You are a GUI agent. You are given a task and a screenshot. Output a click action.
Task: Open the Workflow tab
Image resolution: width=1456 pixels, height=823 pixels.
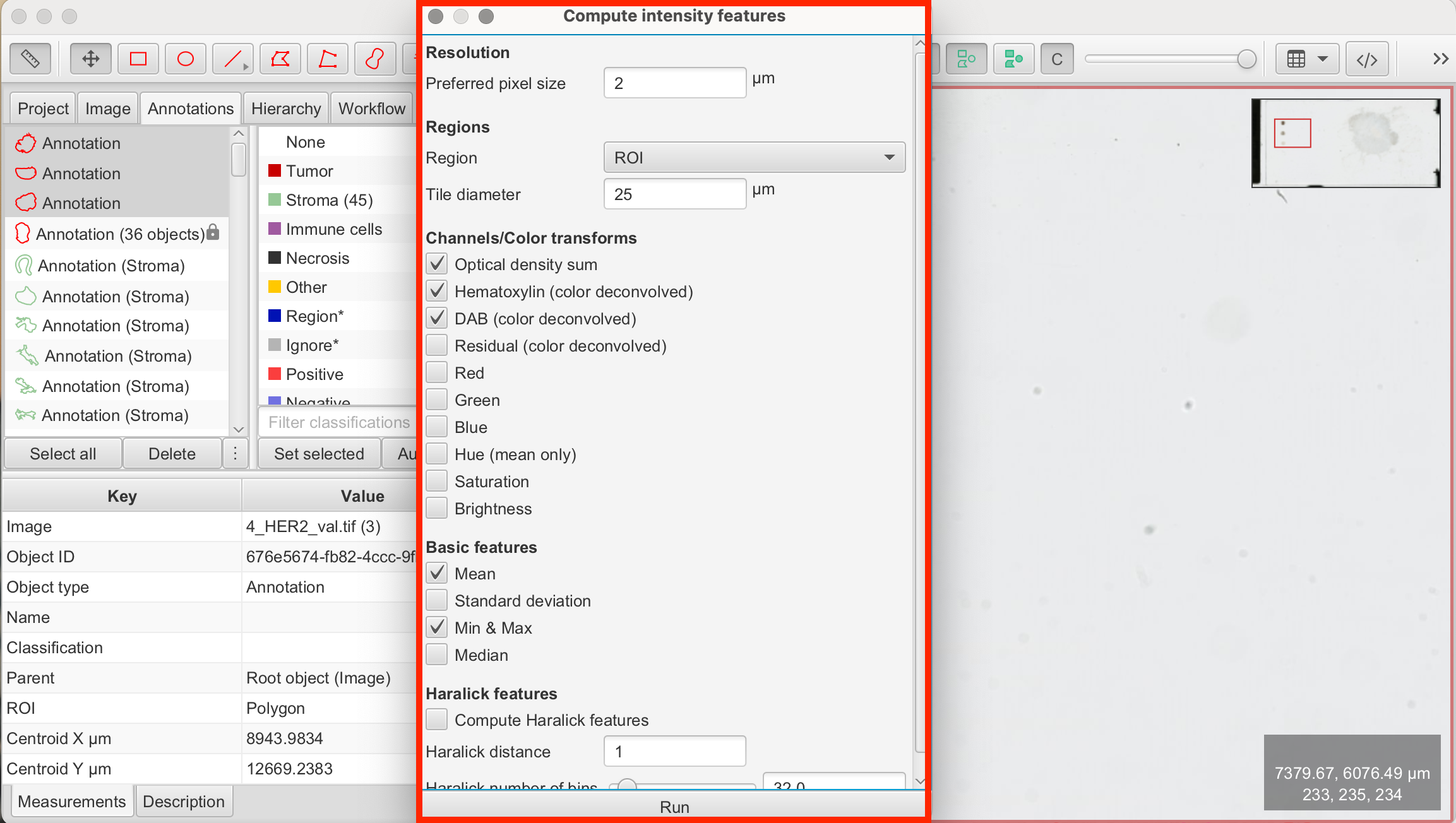(371, 109)
